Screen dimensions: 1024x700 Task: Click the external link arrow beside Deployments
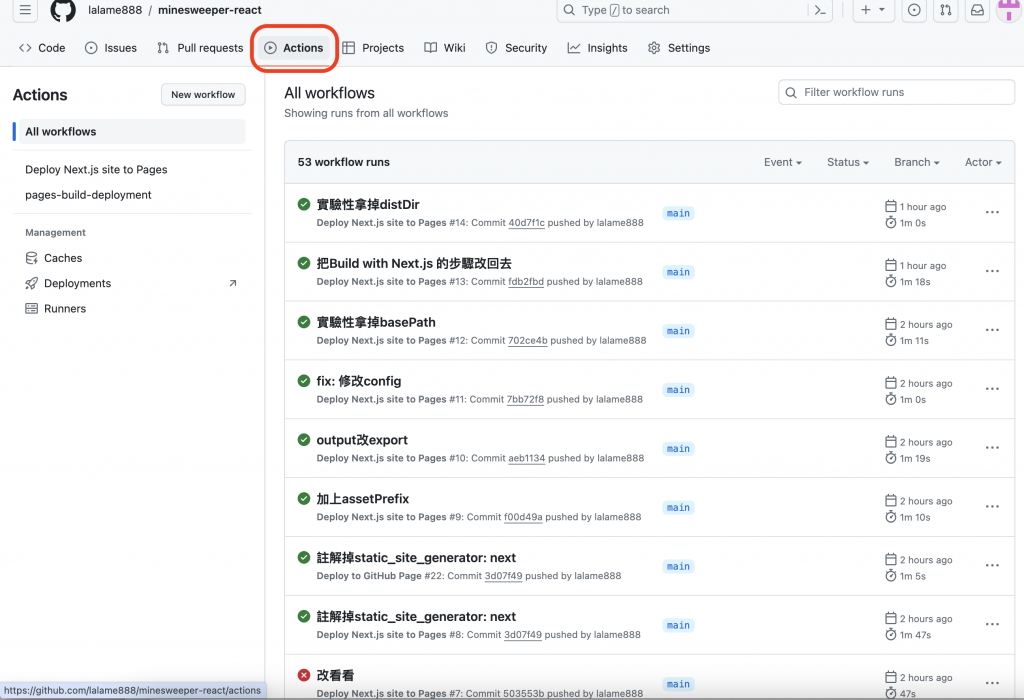(x=232, y=283)
